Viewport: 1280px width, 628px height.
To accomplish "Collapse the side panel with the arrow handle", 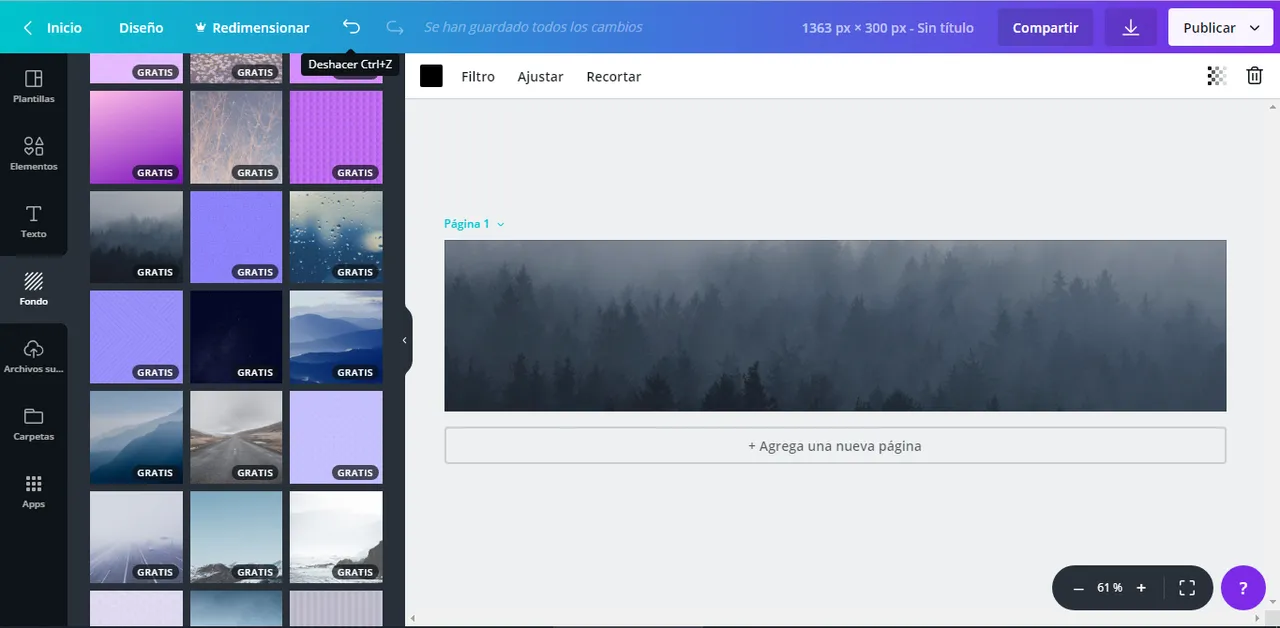I will pyautogui.click(x=405, y=340).
